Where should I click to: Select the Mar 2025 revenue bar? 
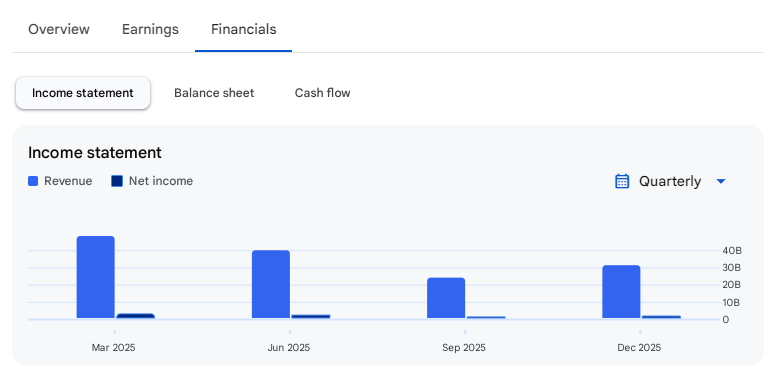[x=96, y=277]
